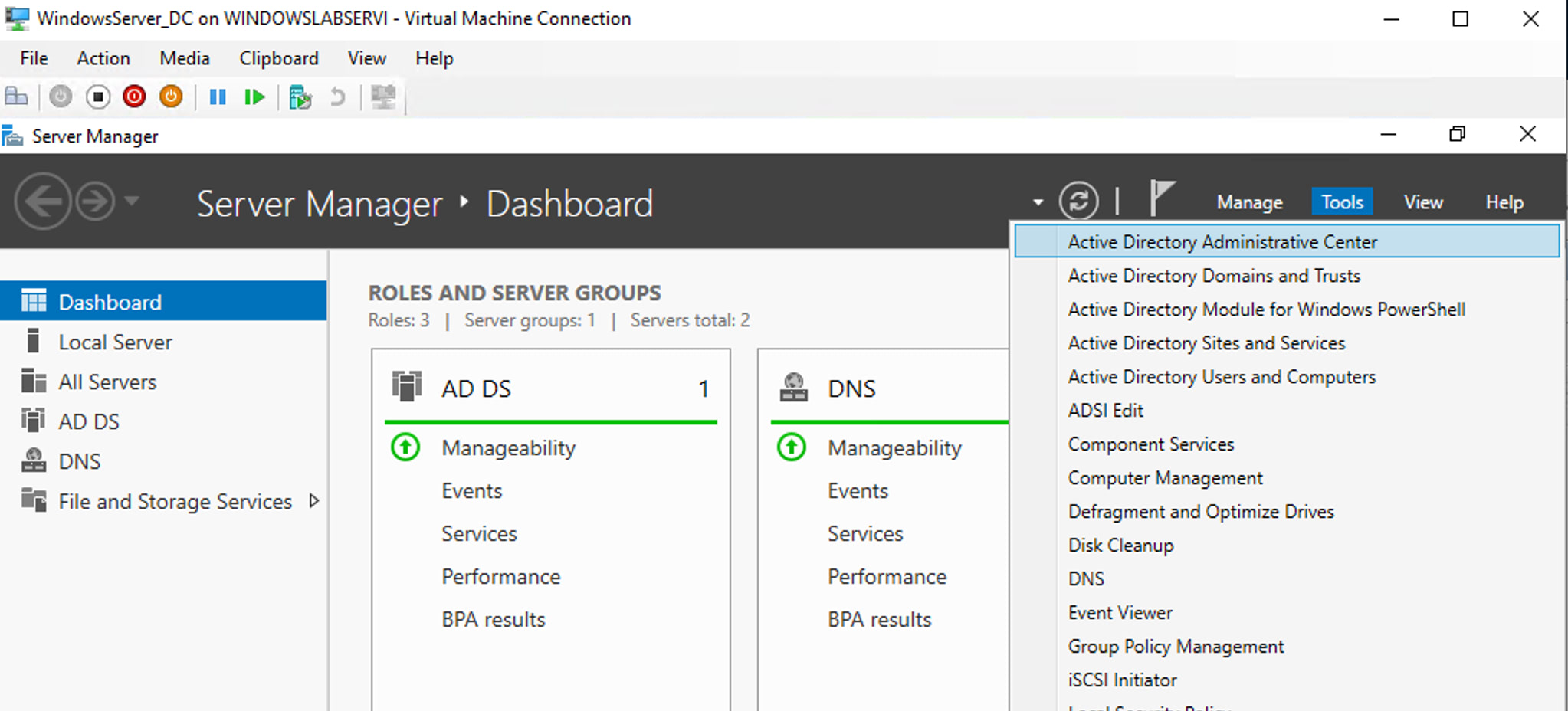Viewport: 1568px width, 711px height.
Task: Click the green Reset VM icon
Action: [254, 97]
